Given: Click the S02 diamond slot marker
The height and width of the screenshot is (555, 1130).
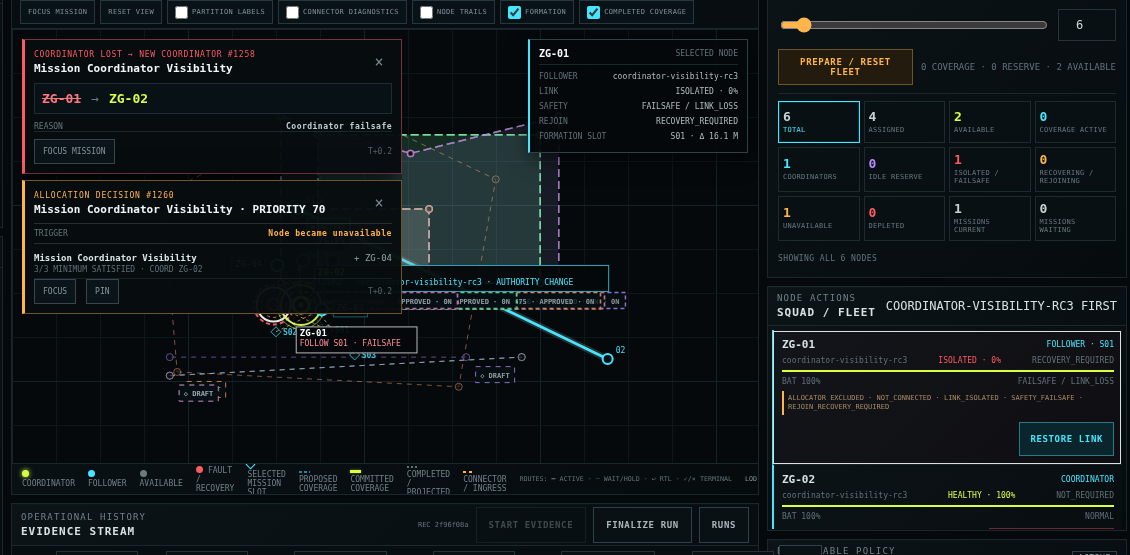Looking at the screenshot, I should [276, 332].
